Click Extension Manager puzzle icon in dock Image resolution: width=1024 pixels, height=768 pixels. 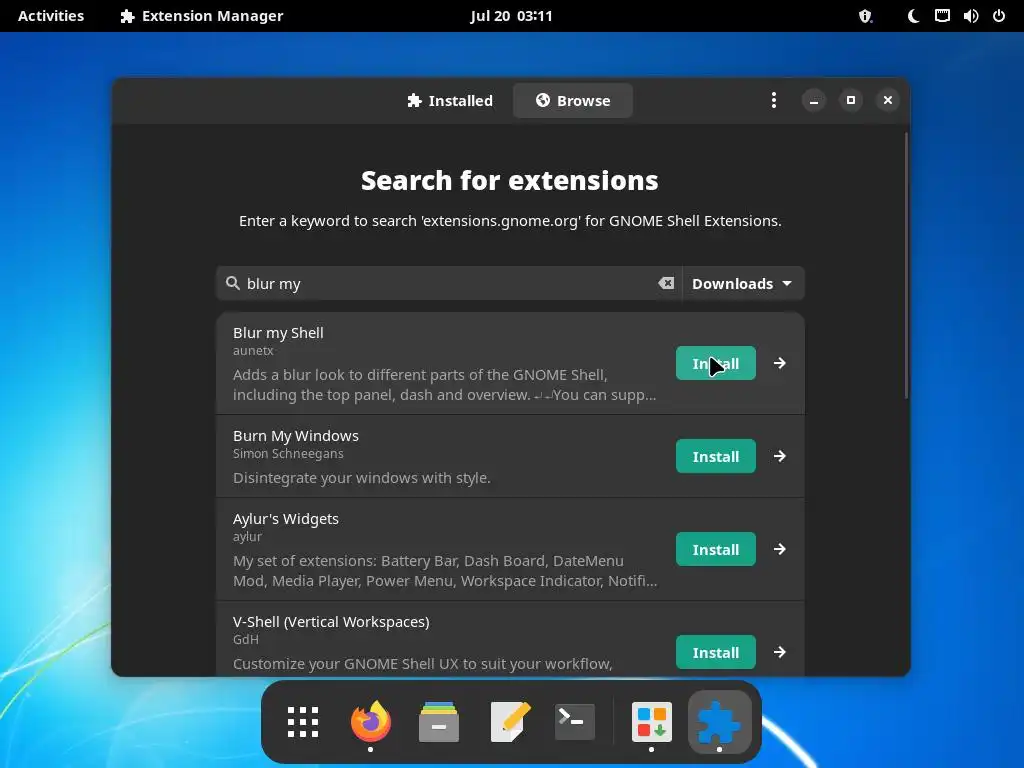coord(720,722)
